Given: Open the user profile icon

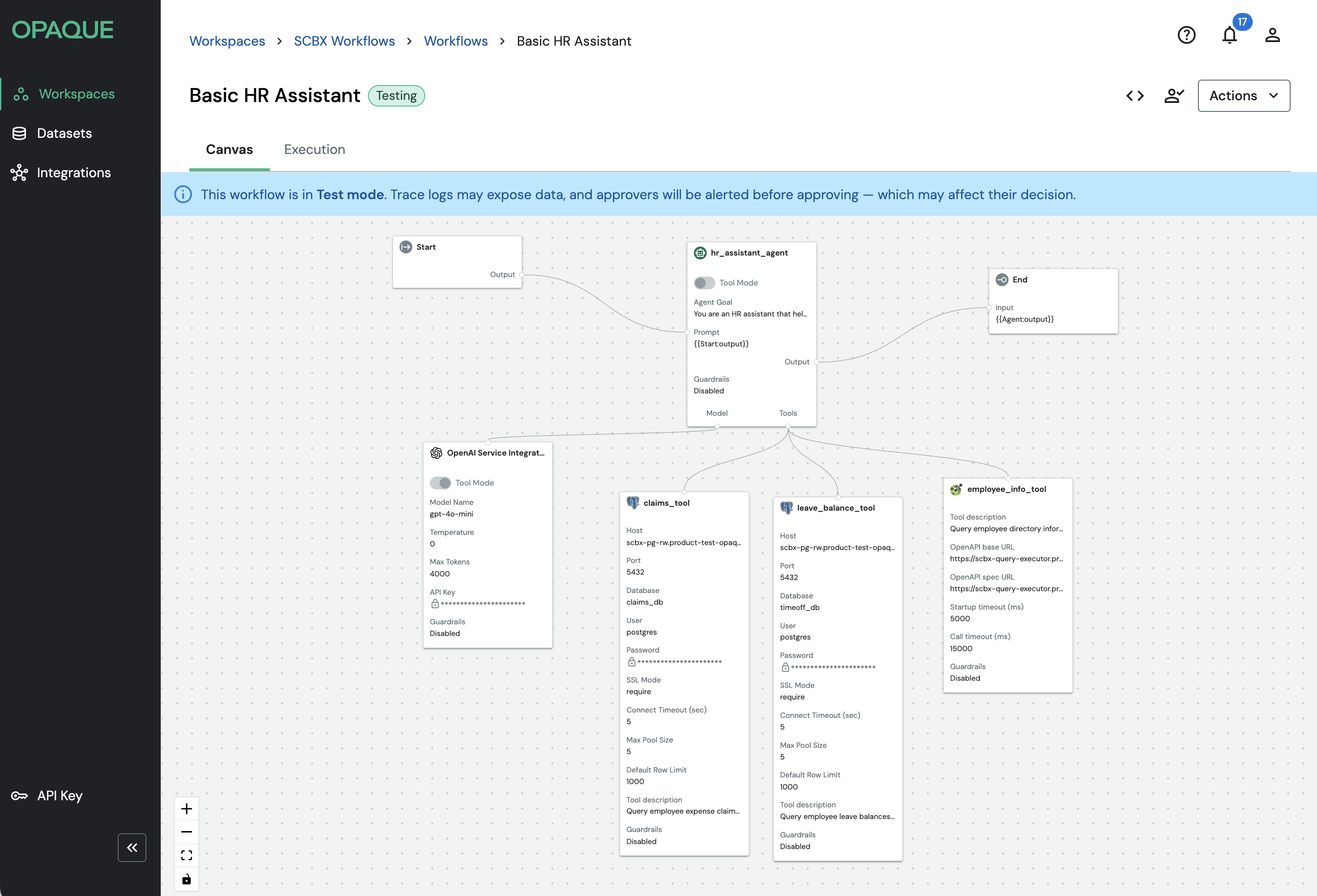Looking at the screenshot, I should coord(1272,35).
